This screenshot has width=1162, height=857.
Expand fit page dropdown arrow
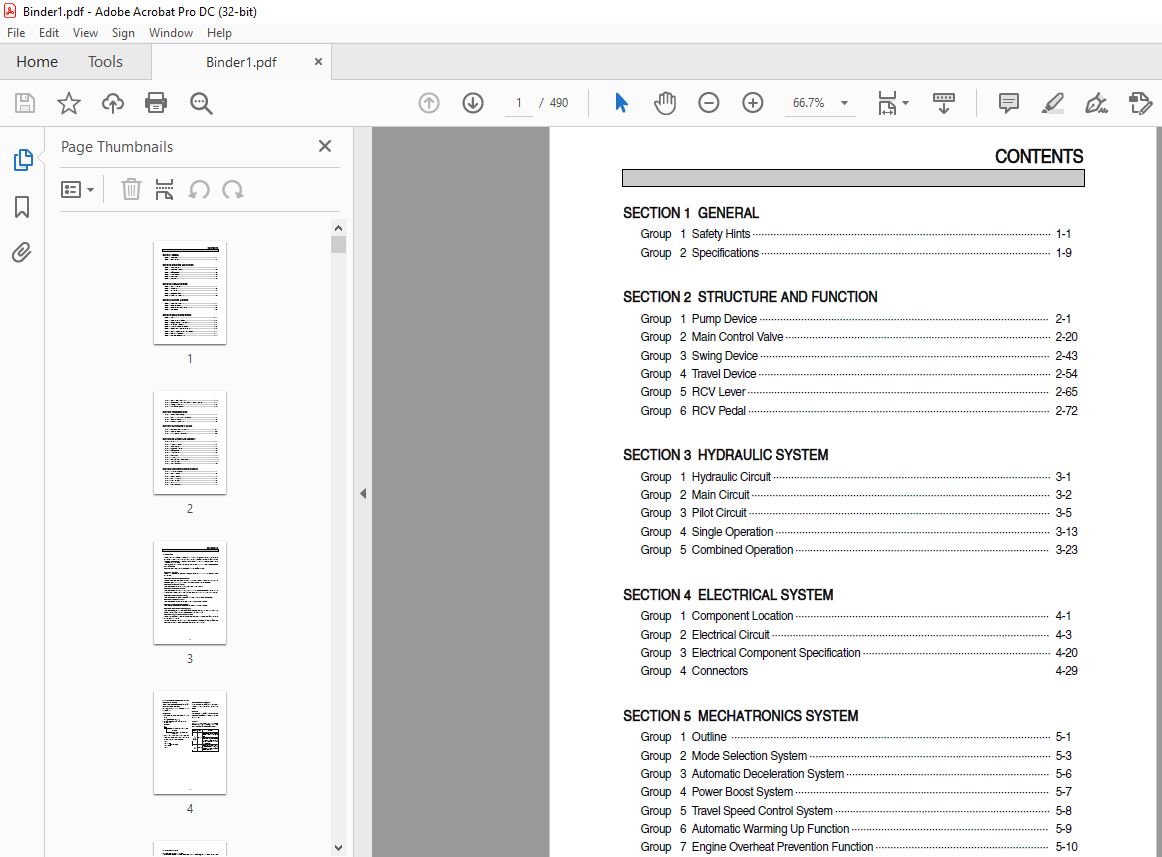coord(906,103)
